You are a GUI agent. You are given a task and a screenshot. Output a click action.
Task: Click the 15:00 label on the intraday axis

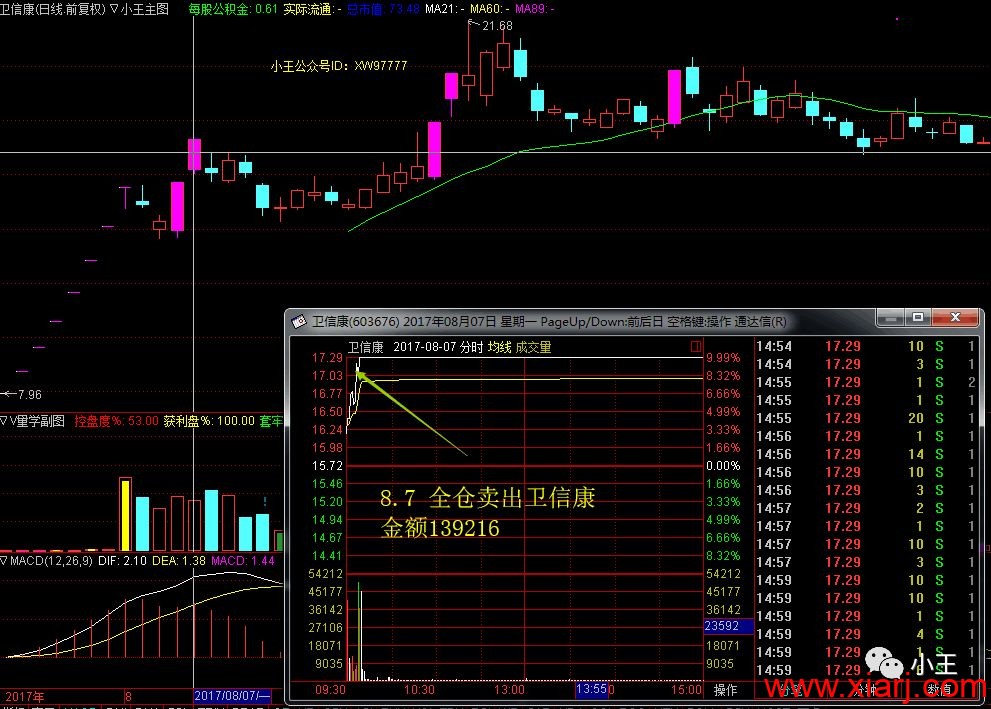click(x=686, y=689)
